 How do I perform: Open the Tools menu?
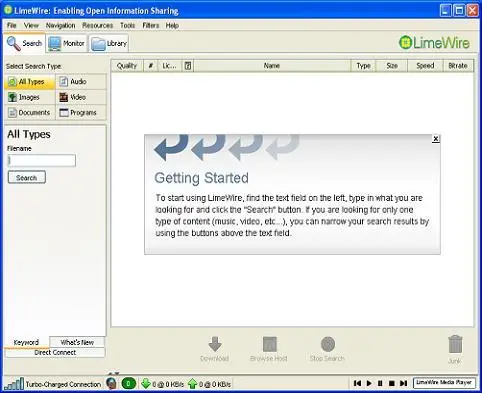[x=128, y=25]
